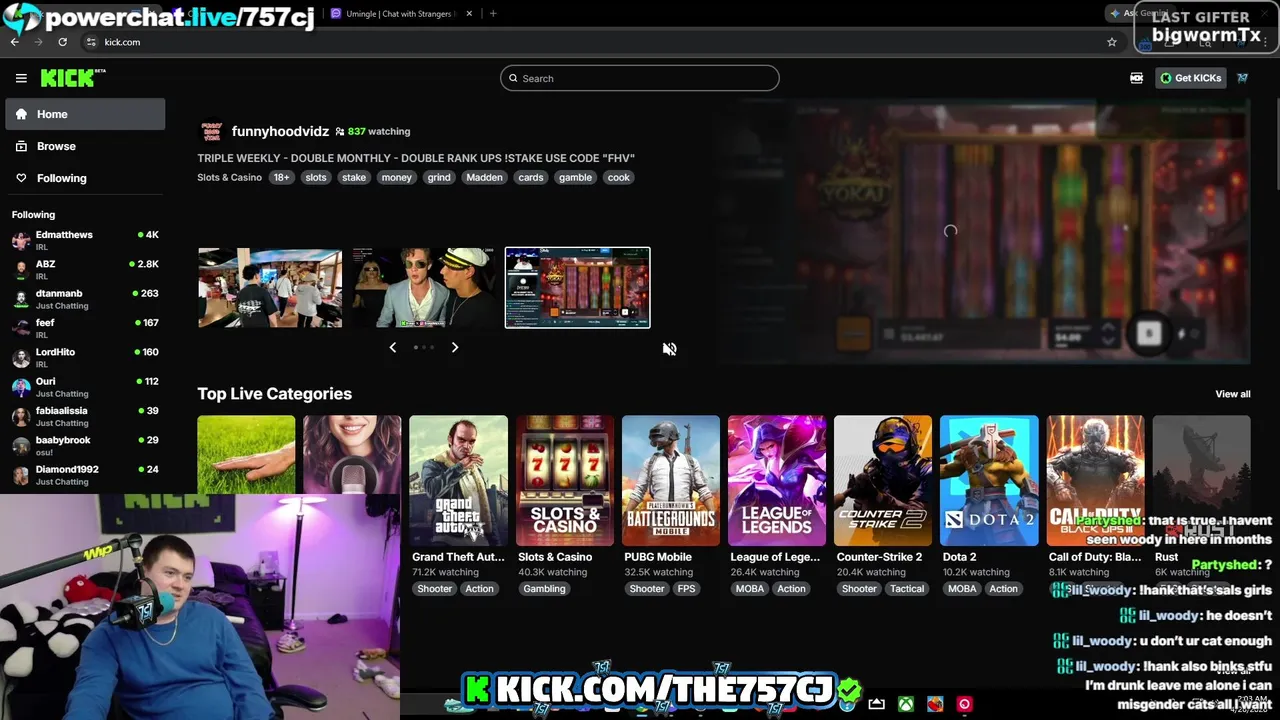Open the Slots & Casino link under stream title
The image size is (1280, 720).
pos(229,177)
